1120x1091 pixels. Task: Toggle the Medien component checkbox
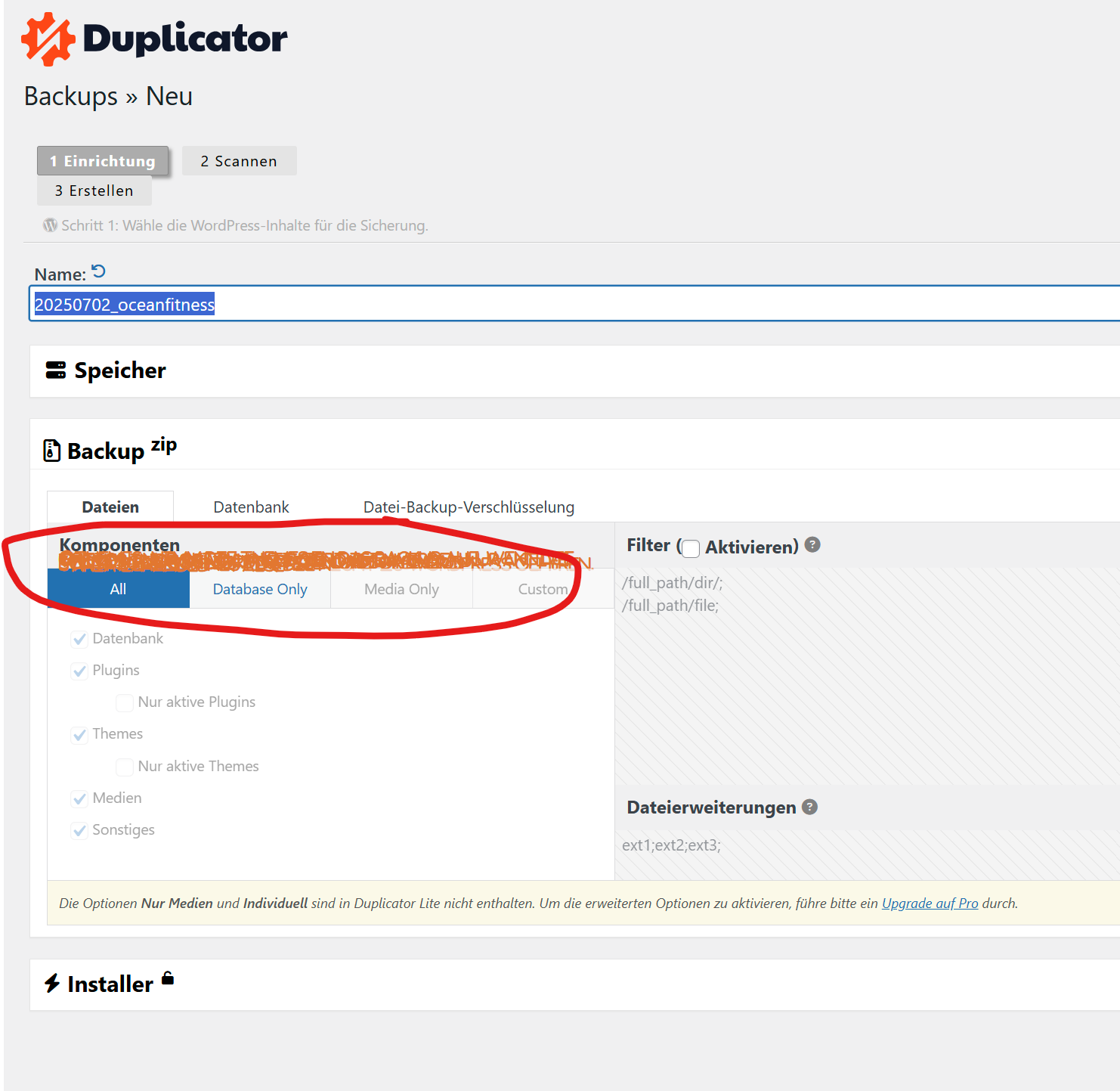79,798
